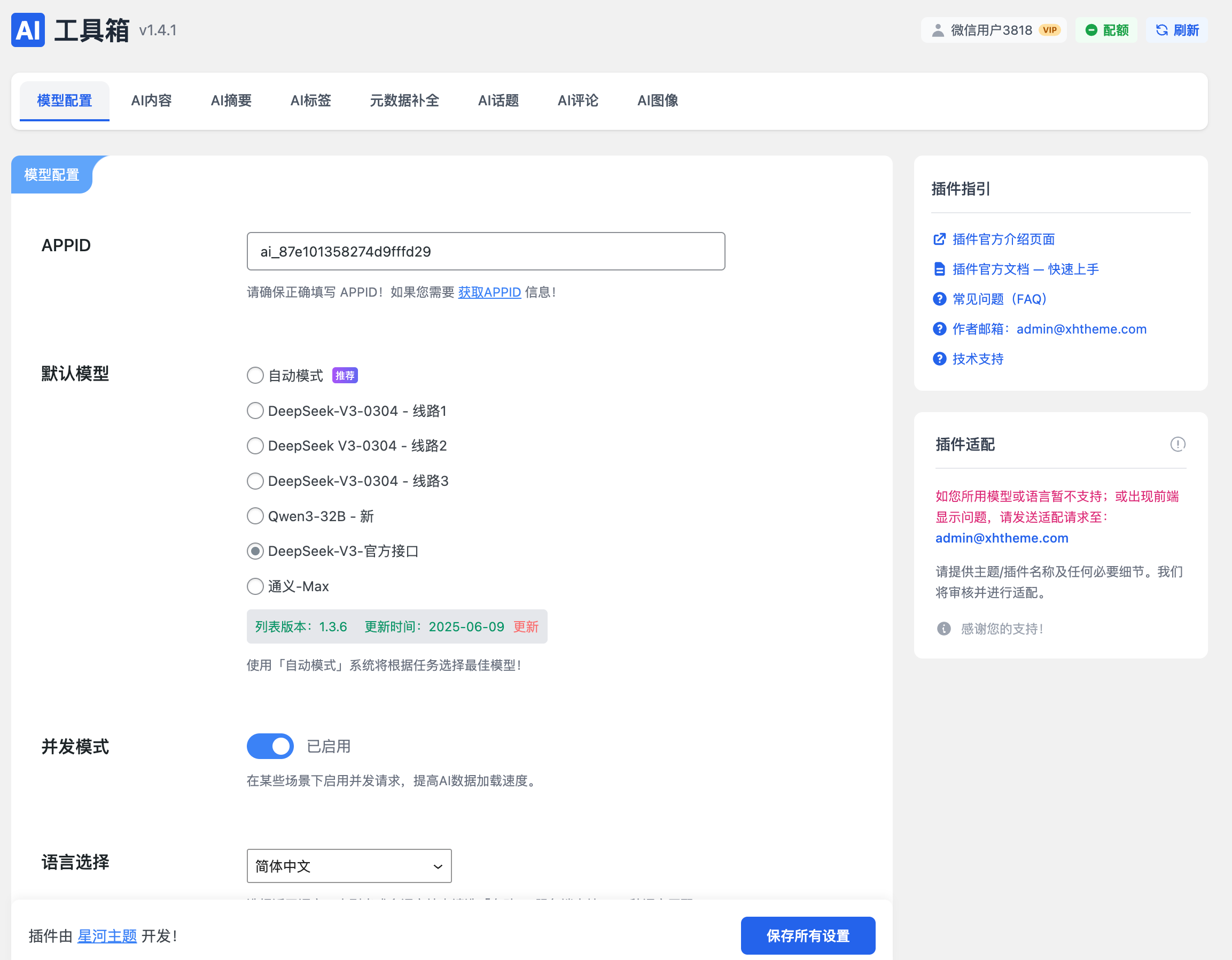Click admin@xhtheme.com in 插件适配 panel
This screenshot has width=1232, height=960.
pyautogui.click(x=1002, y=538)
